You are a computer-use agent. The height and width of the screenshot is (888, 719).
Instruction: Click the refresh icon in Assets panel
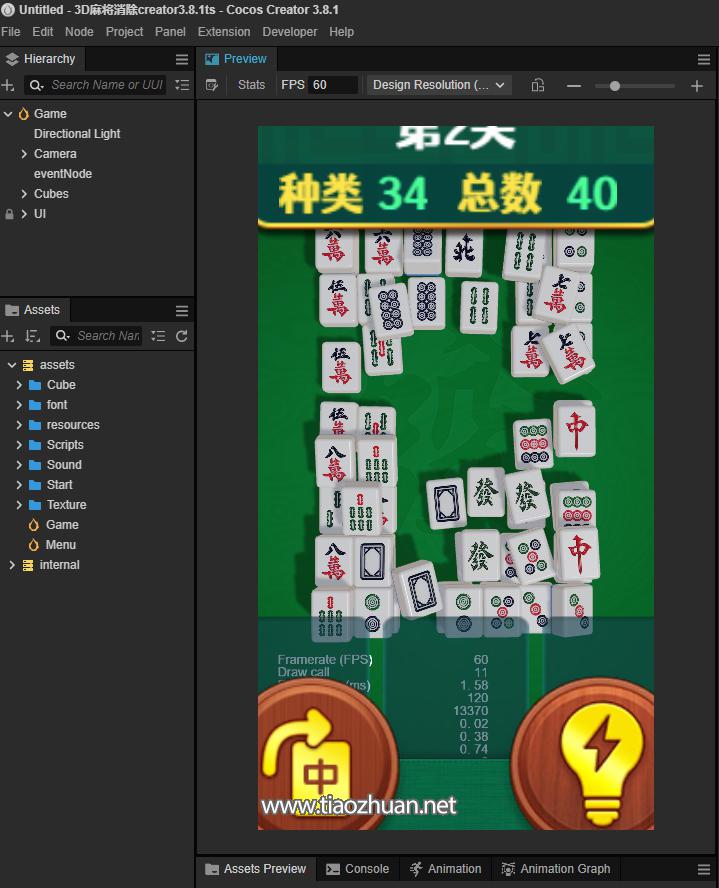click(182, 336)
